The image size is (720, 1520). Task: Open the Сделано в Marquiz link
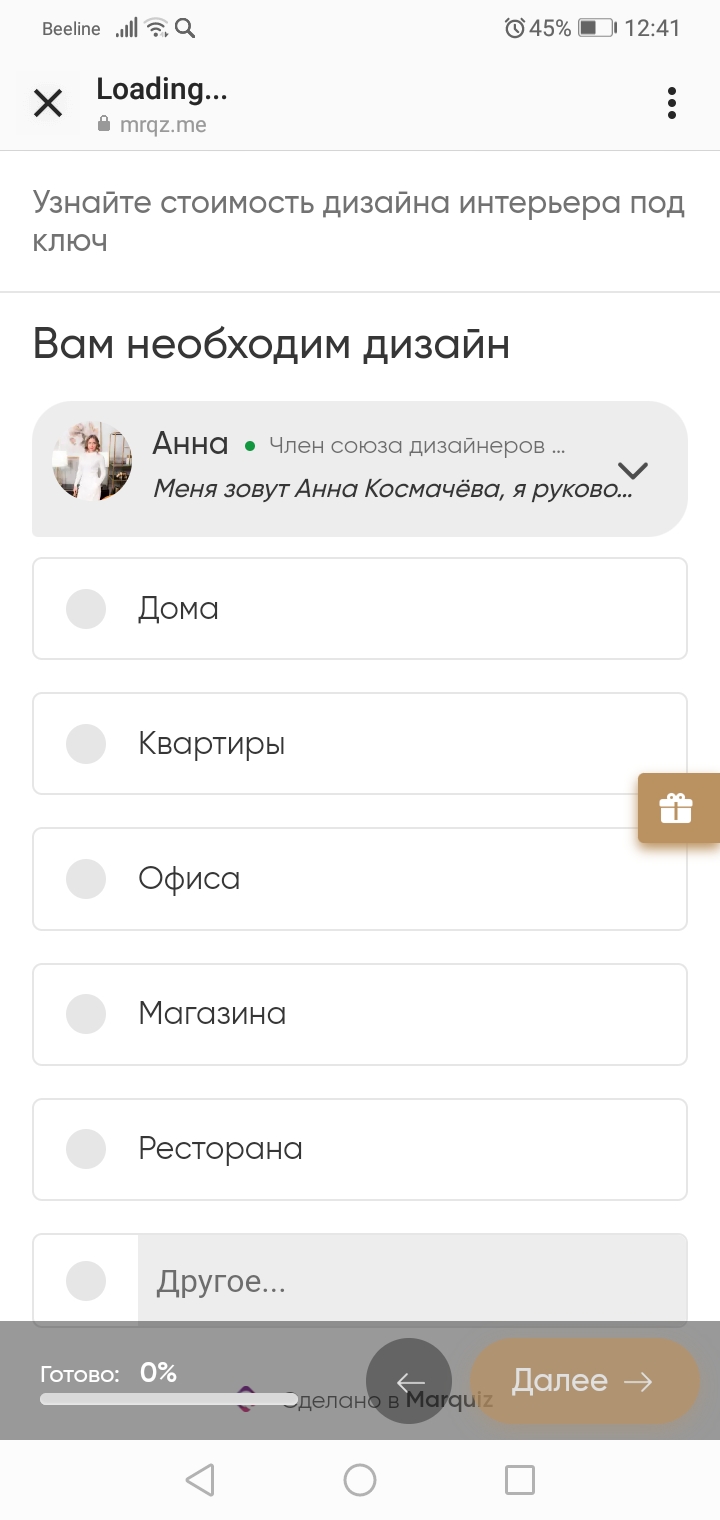click(364, 1399)
